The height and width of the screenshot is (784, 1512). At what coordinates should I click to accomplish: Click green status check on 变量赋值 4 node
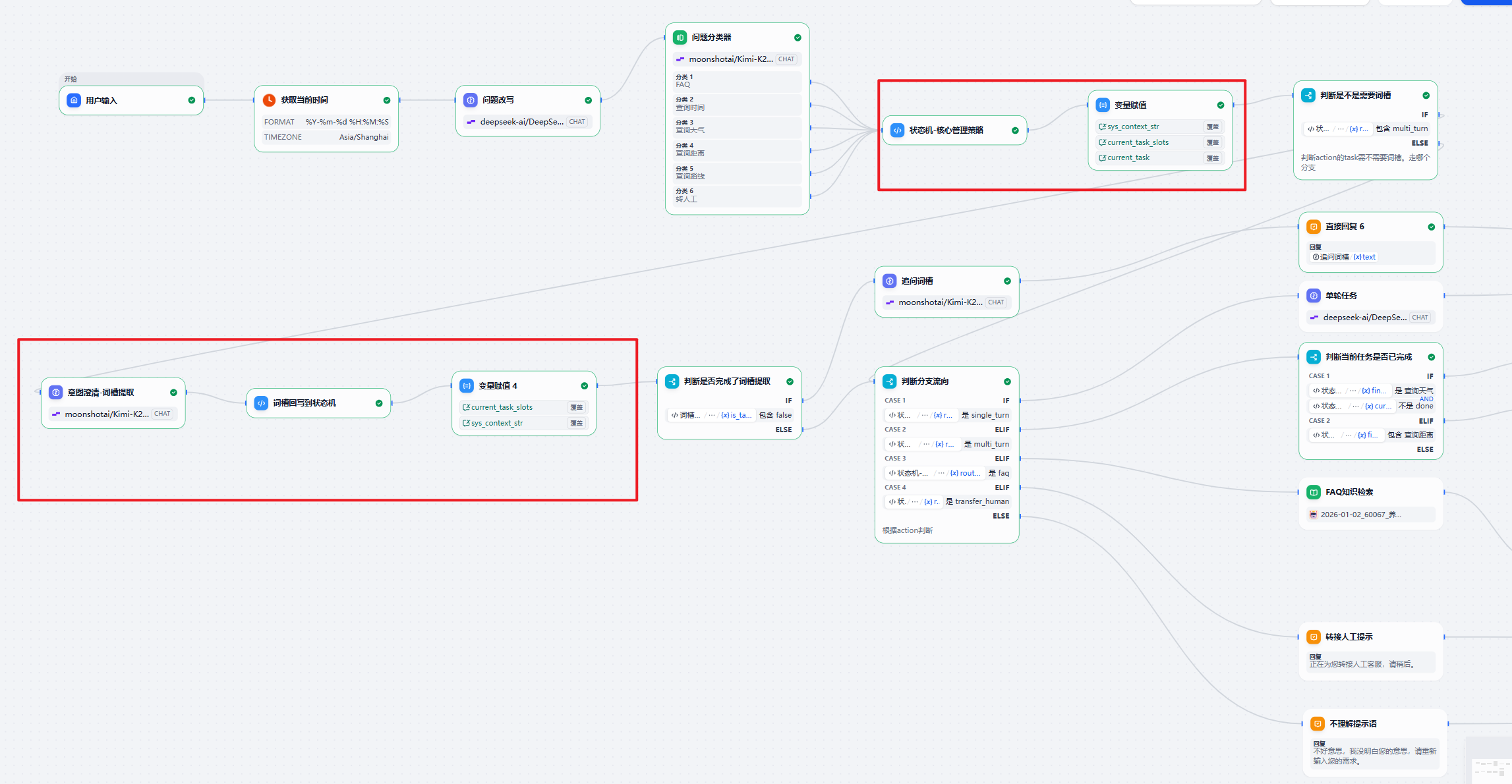584,386
